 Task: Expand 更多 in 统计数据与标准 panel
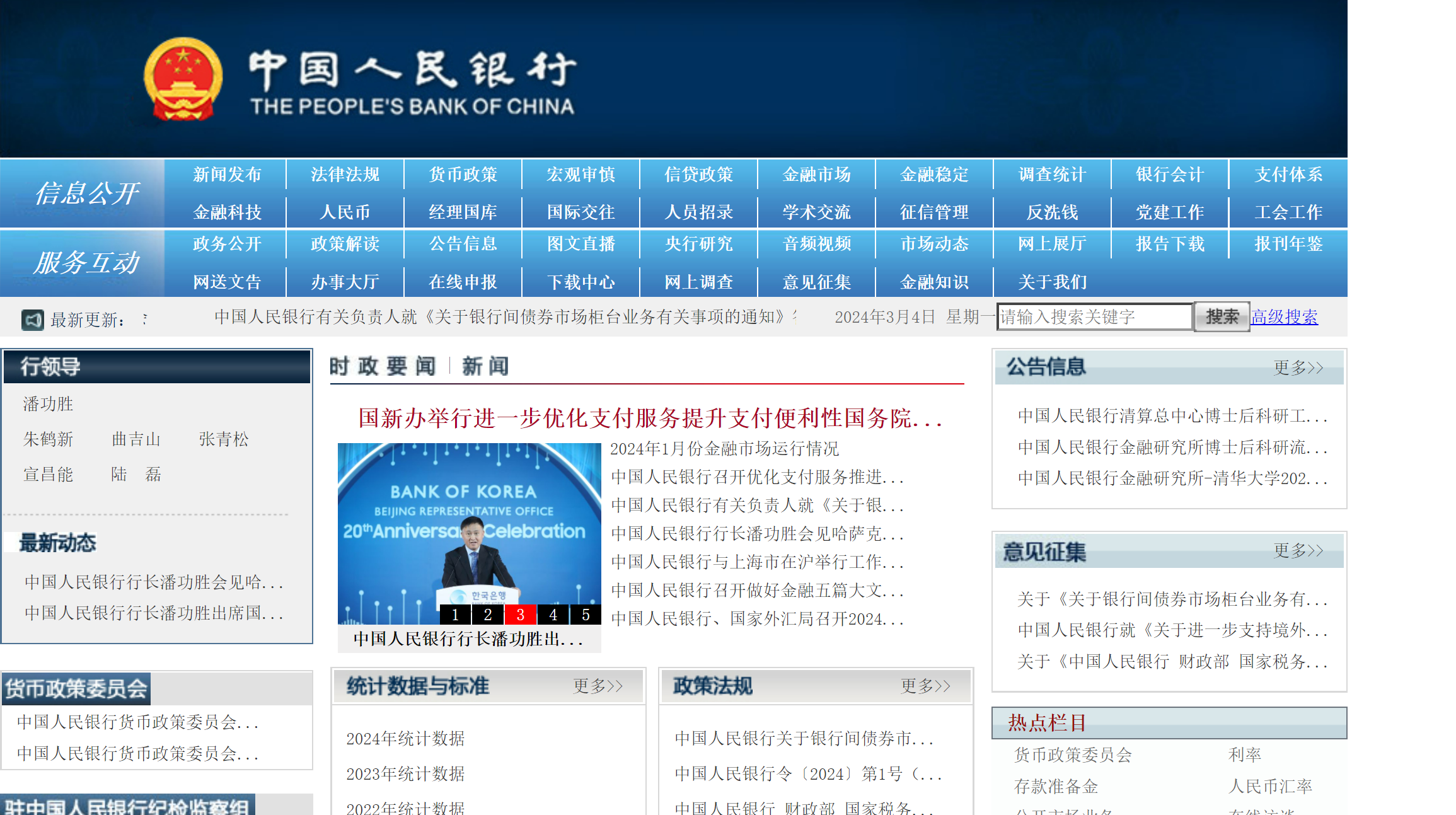click(x=598, y=686)
